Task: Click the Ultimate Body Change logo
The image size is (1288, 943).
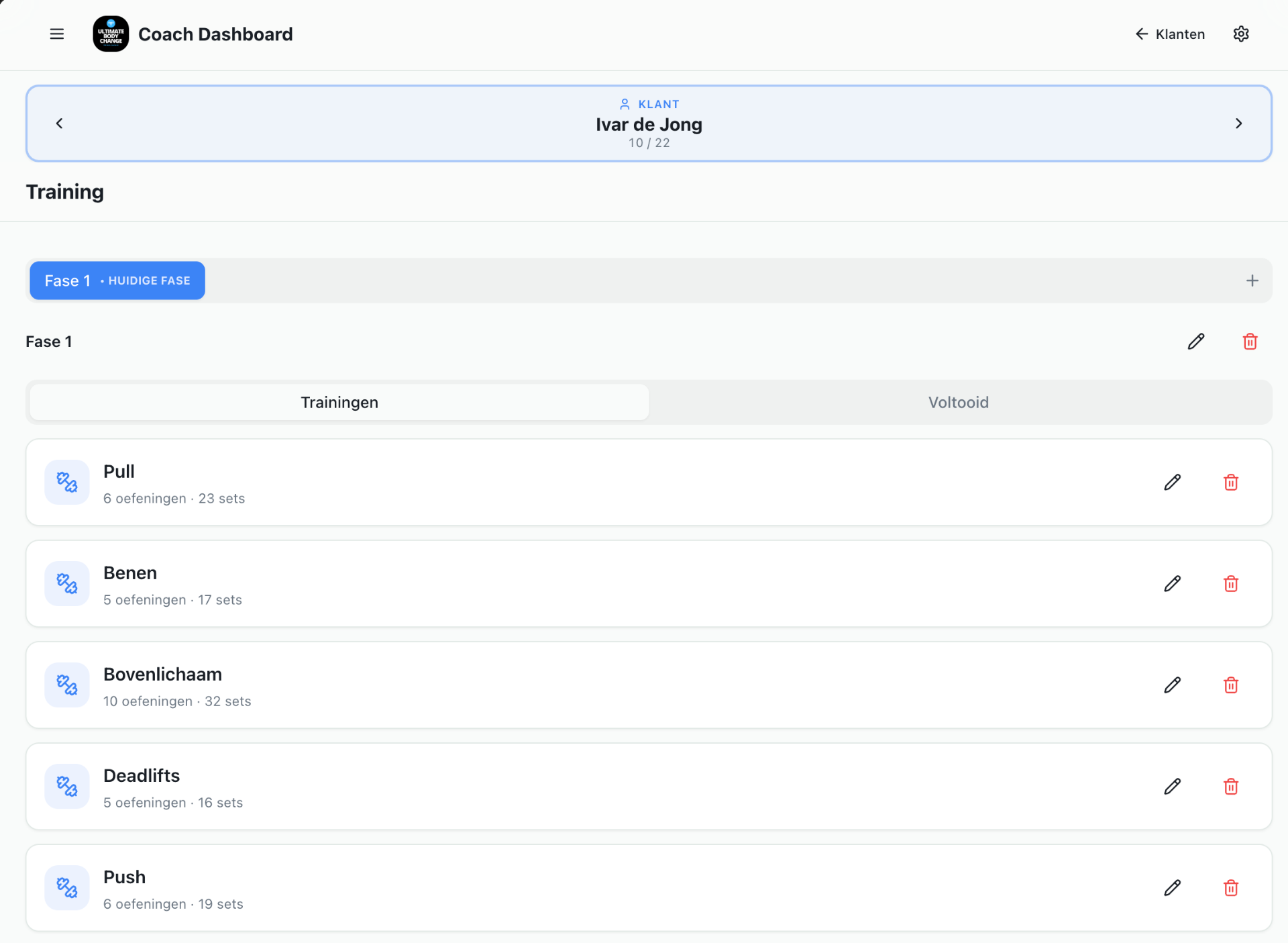Action: pyautogui.click(x=111, y=34)
